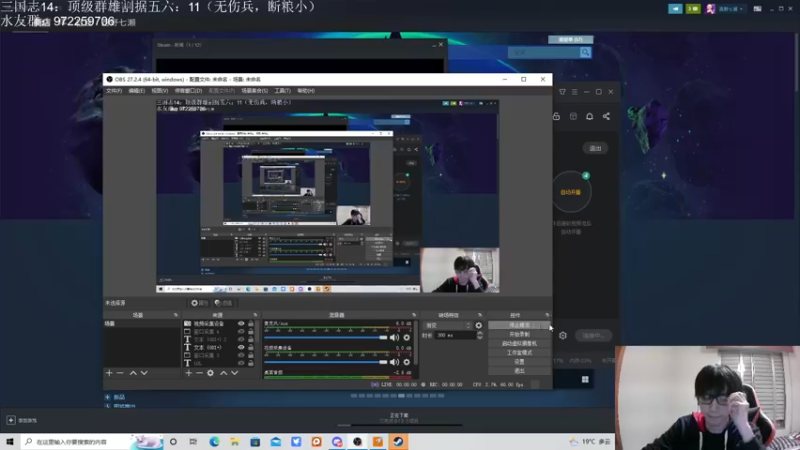This screenshot has width=800, height=450.
Task: Remove the selected scene with the minus icon
Action: coord(120,373)
